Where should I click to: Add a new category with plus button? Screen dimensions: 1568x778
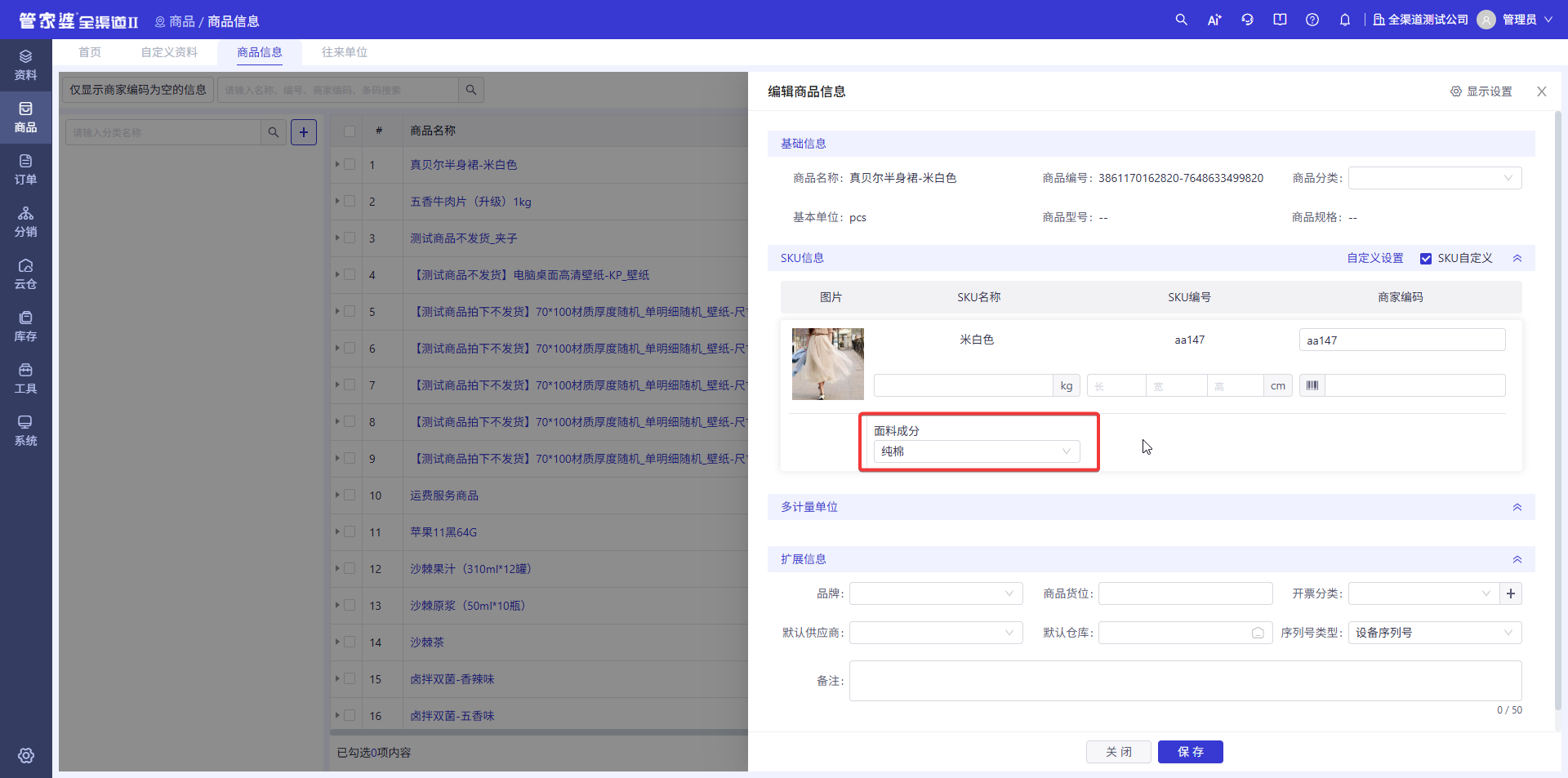click(304, 132)
